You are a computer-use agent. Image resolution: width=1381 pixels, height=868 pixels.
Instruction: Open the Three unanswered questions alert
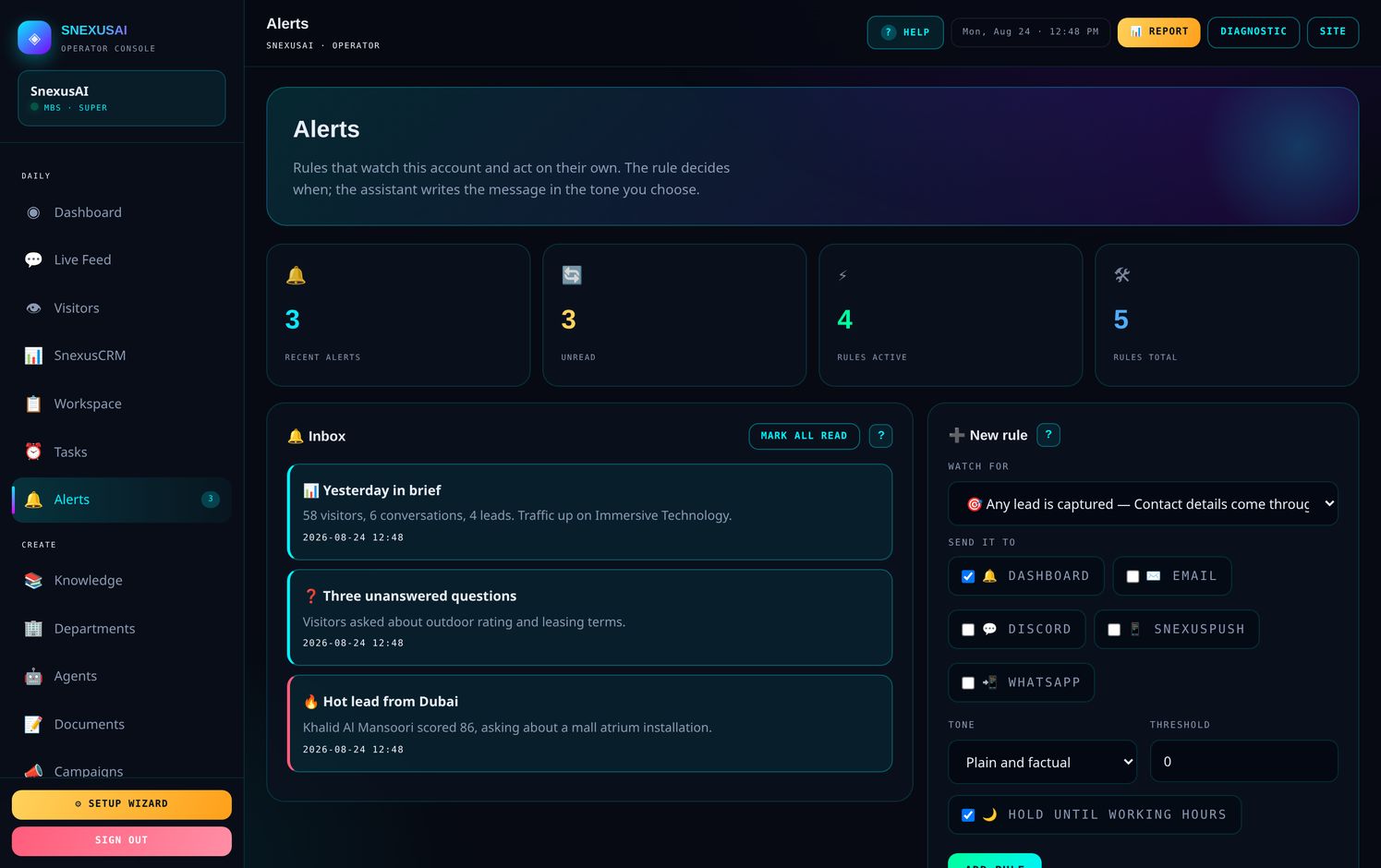click(x=589, y=618)
